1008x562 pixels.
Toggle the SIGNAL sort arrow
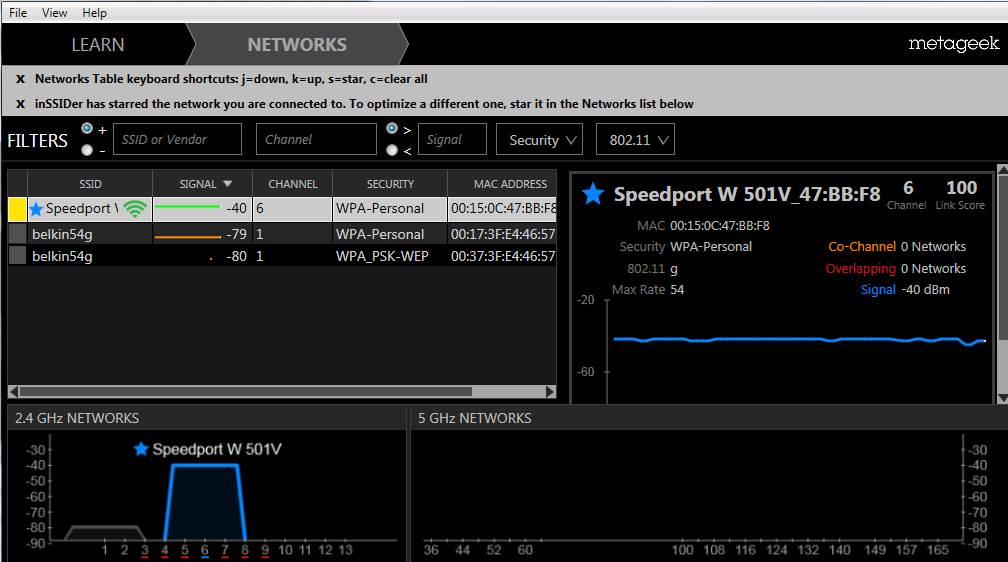point(228,184)
